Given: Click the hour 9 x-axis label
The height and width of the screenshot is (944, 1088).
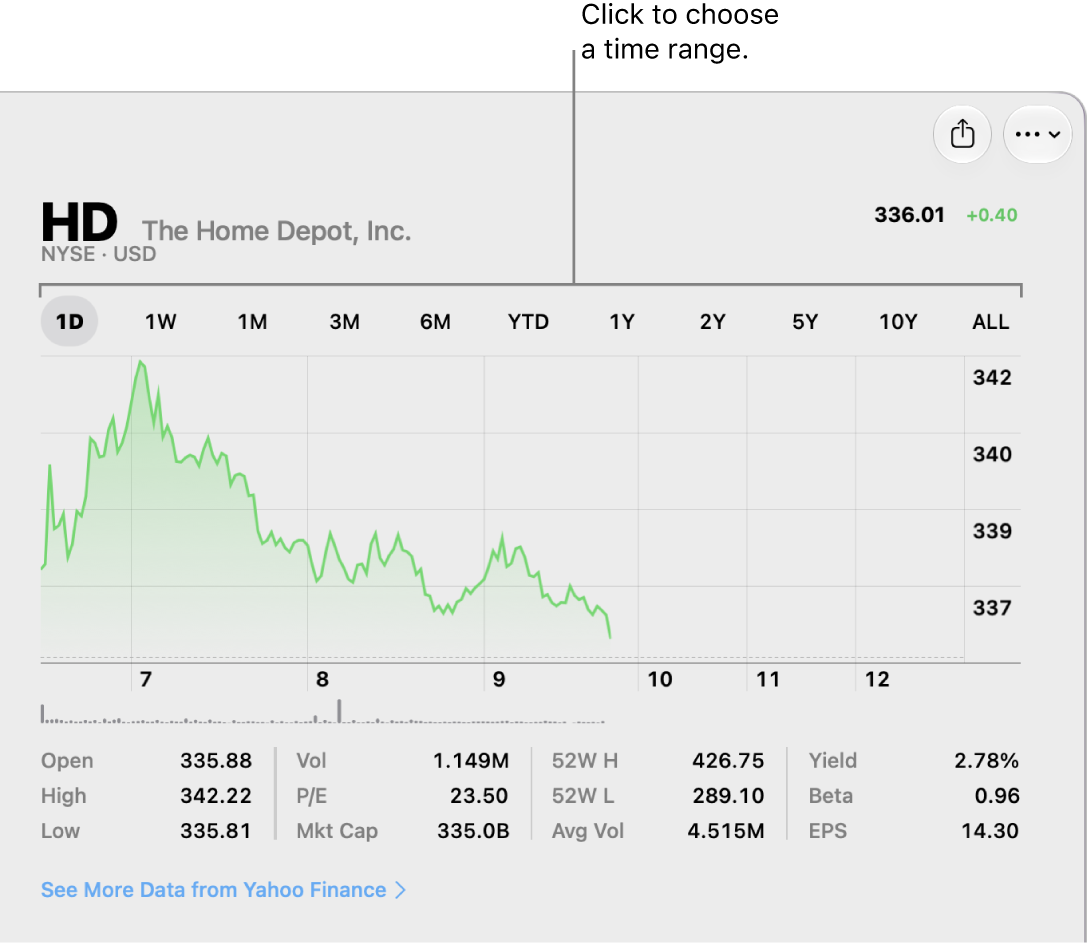Looking at the screenshot, I should click(499, 679).
